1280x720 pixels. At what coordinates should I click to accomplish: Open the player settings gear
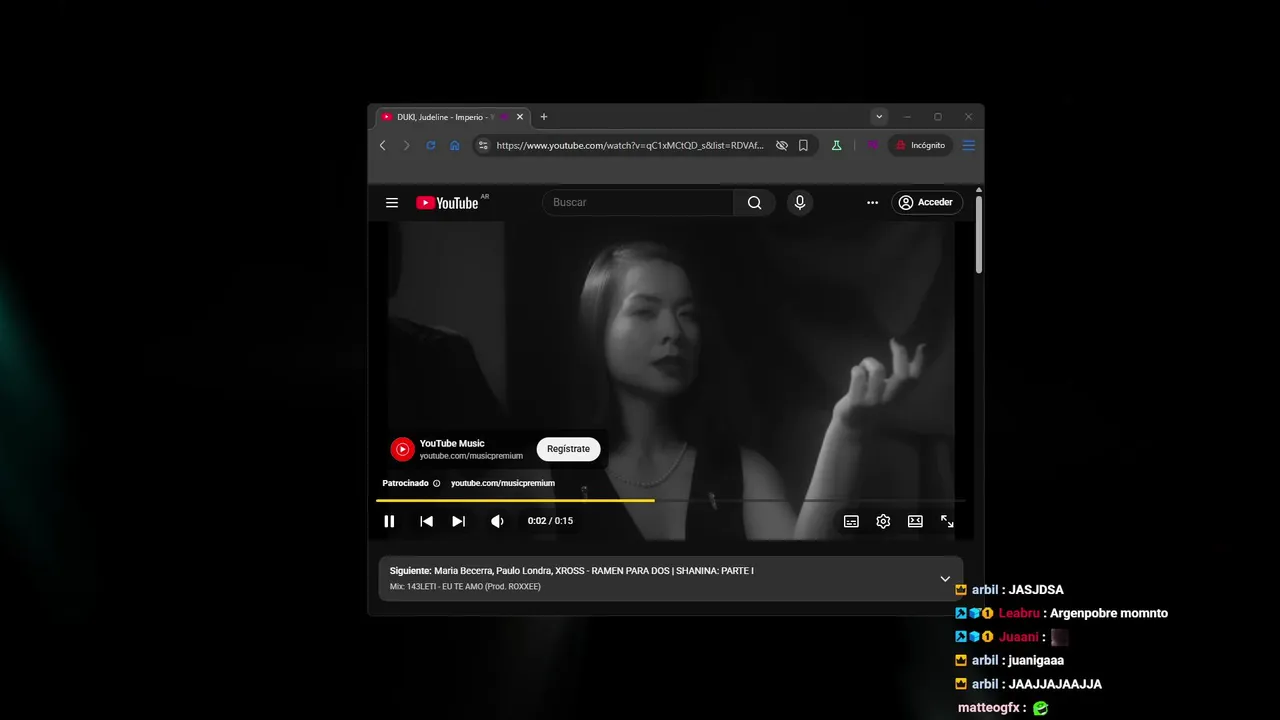click(883, 521)
